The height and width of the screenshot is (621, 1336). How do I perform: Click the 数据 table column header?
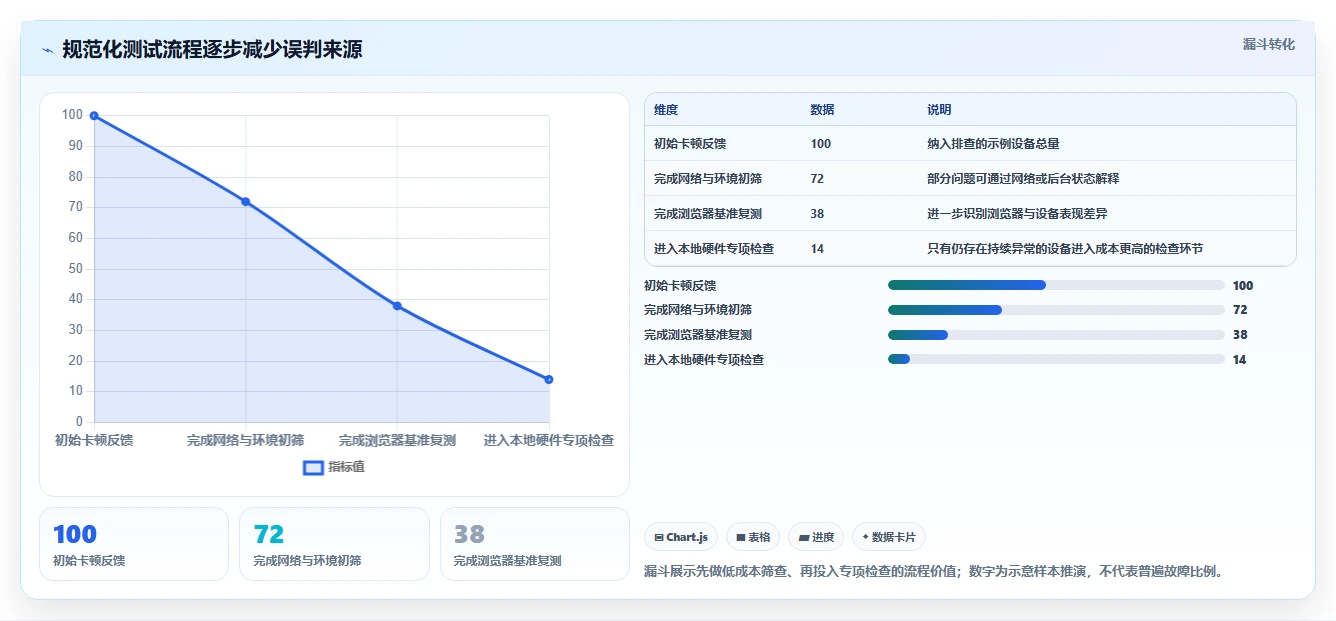[822, 110]
